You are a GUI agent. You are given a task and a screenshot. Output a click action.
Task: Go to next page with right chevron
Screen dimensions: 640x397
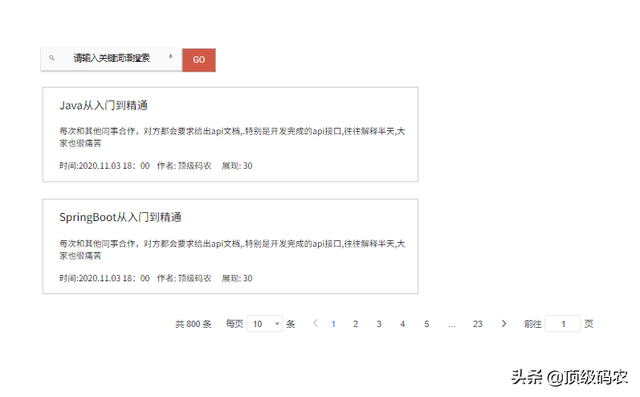(x=504, y=324)
